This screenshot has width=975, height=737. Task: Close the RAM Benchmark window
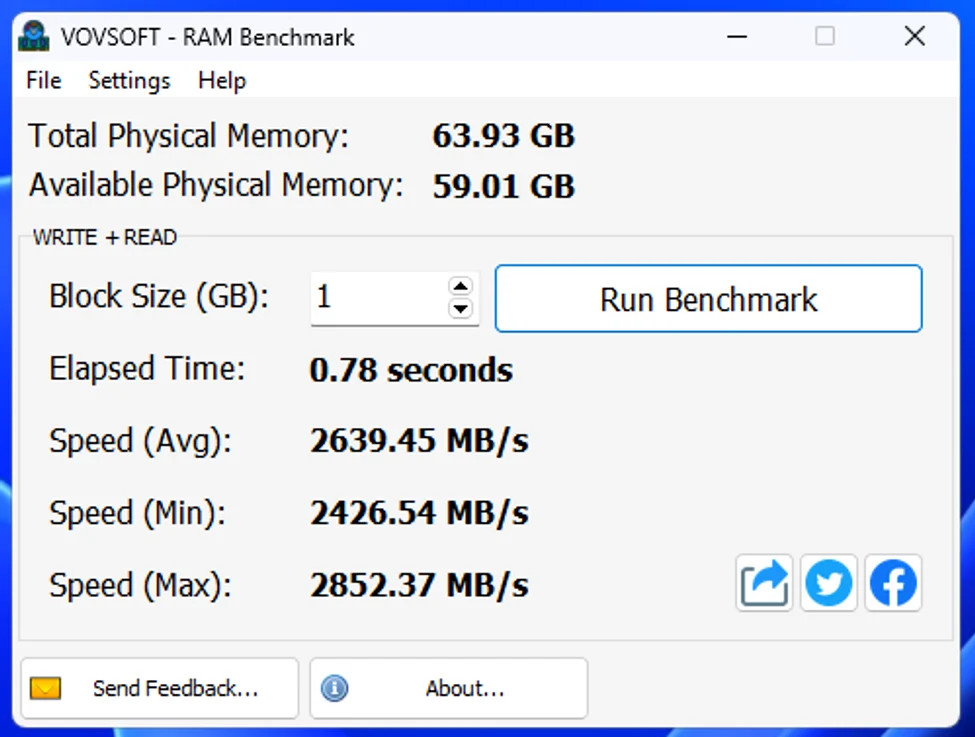click(x=915, y=36)
